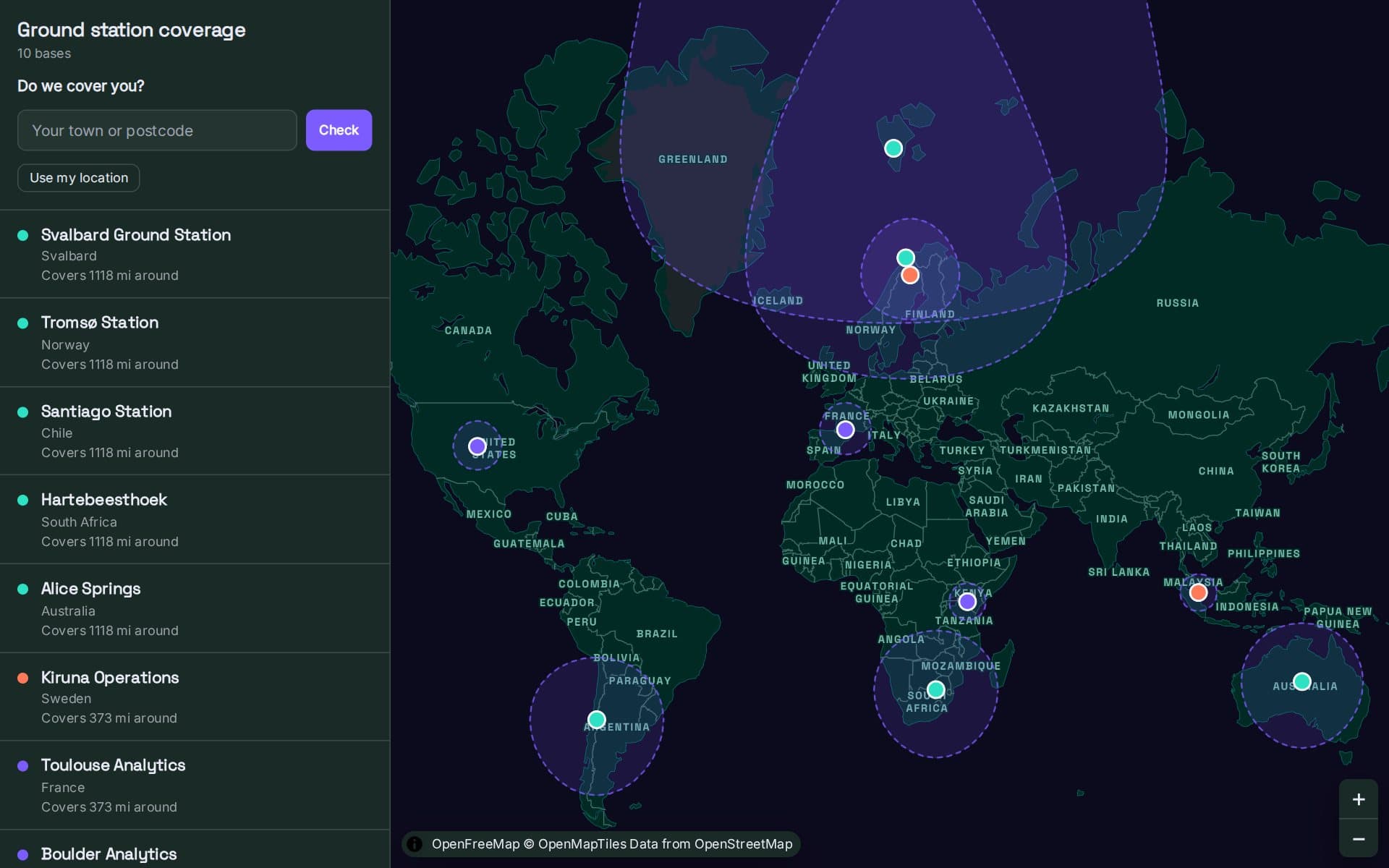Click the orange dot beside Kiruna Operations

(23, 678)
